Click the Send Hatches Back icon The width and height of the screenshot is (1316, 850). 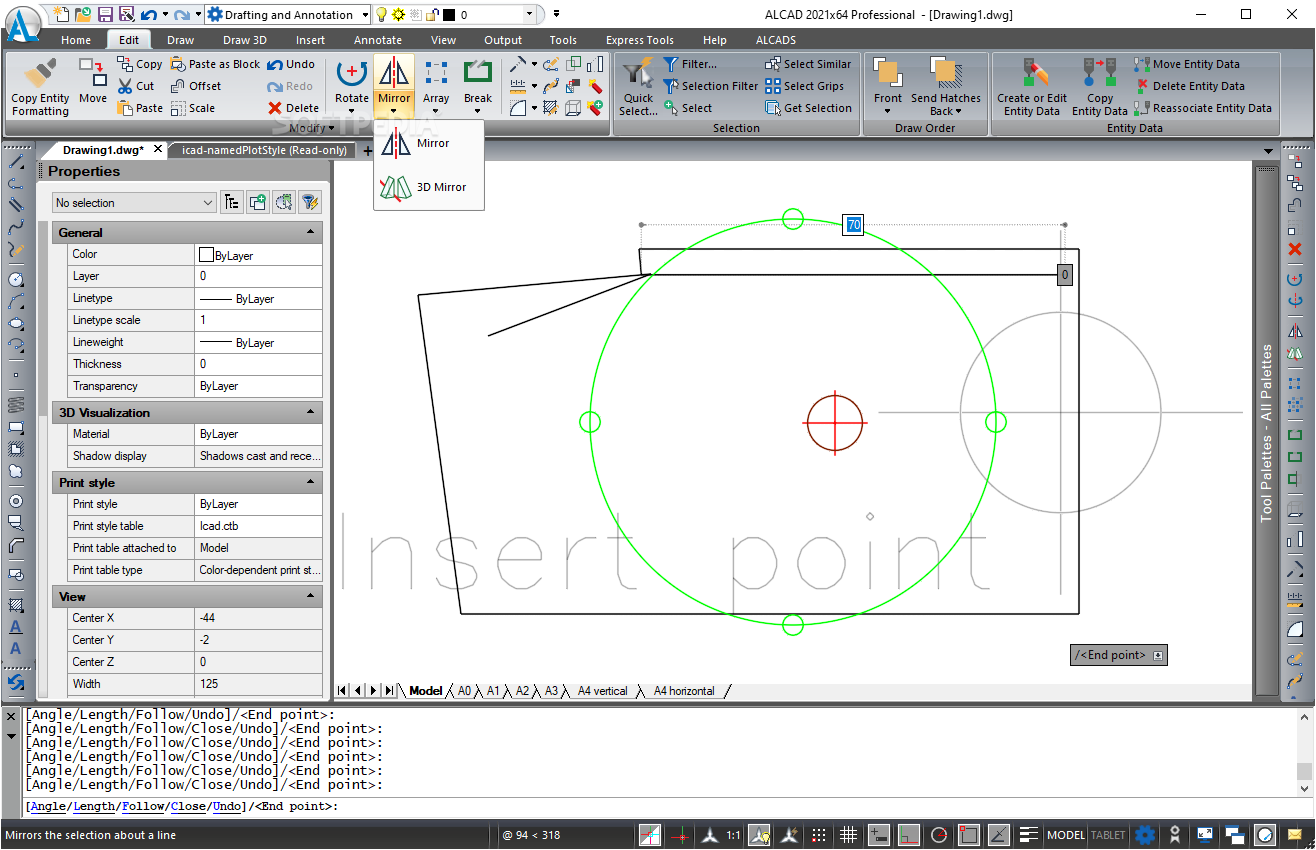[945, 73]
